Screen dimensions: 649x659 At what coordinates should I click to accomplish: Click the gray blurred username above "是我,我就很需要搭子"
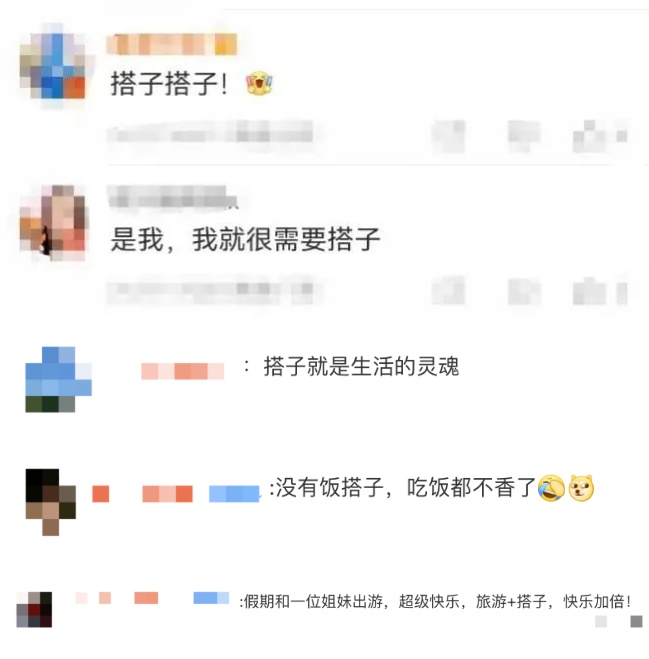click(172, 196)
